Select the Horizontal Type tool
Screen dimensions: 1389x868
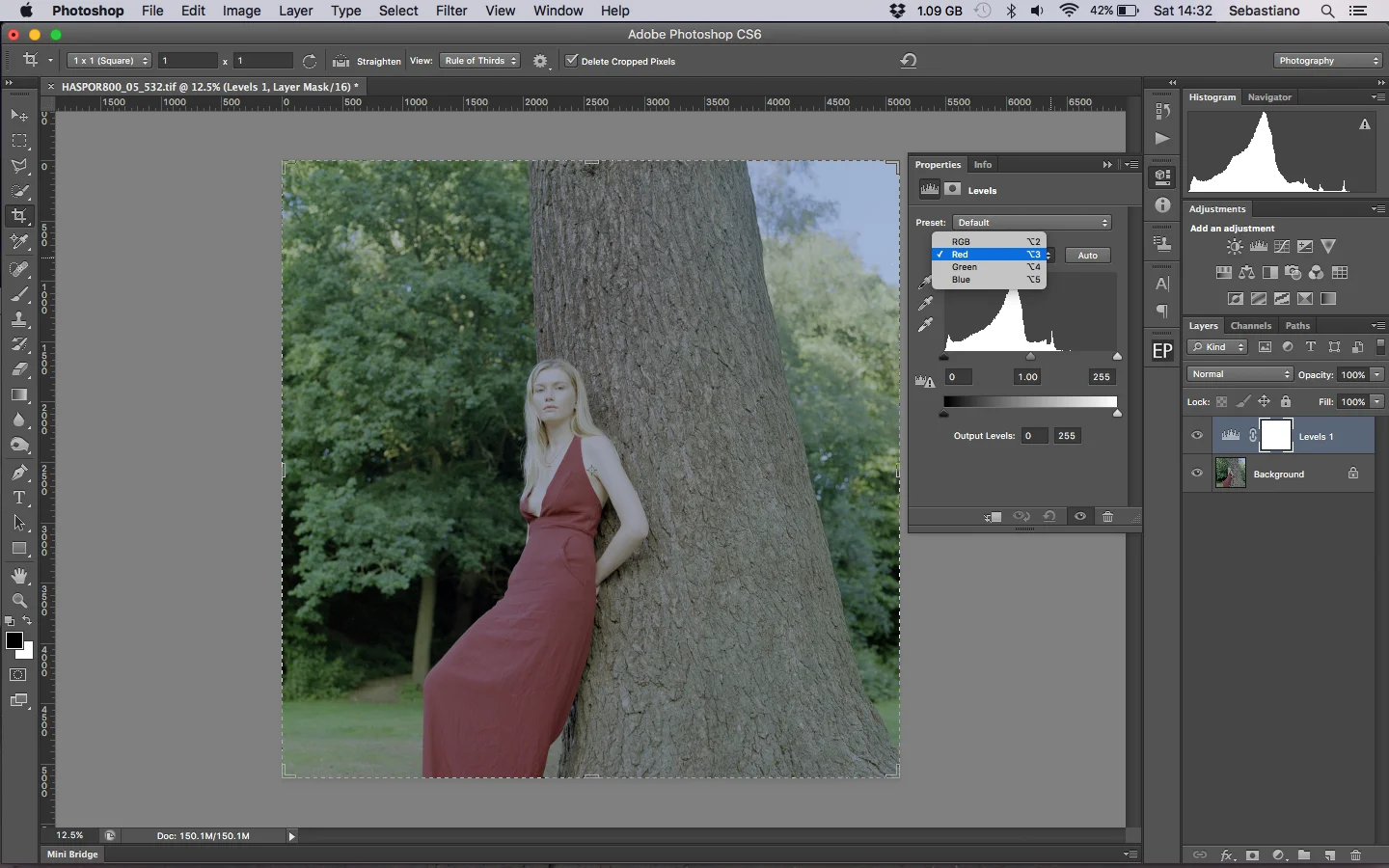pyautogui.click(x=19, y=498)
